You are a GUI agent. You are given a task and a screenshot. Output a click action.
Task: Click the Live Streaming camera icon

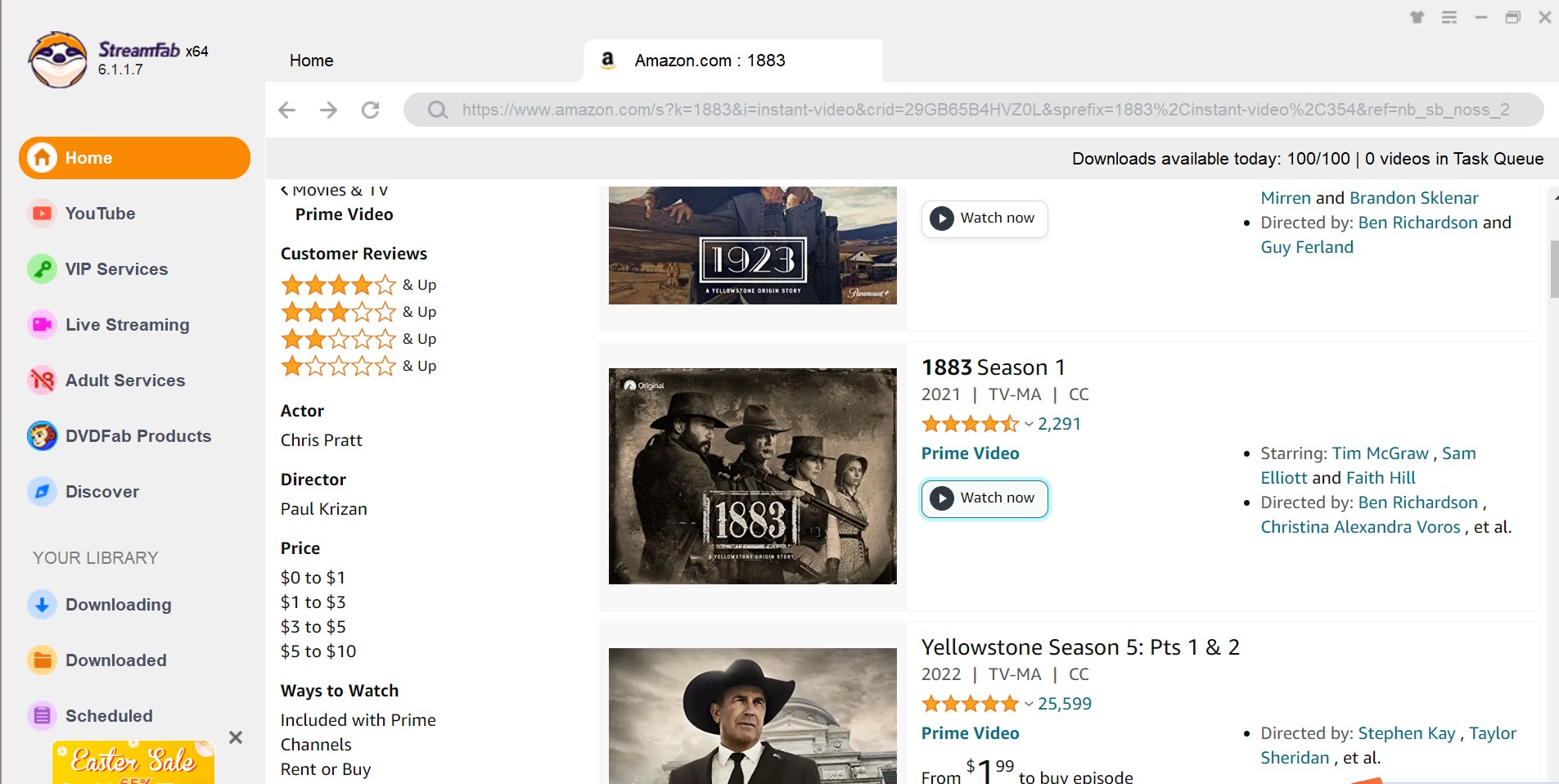(42, 325)
